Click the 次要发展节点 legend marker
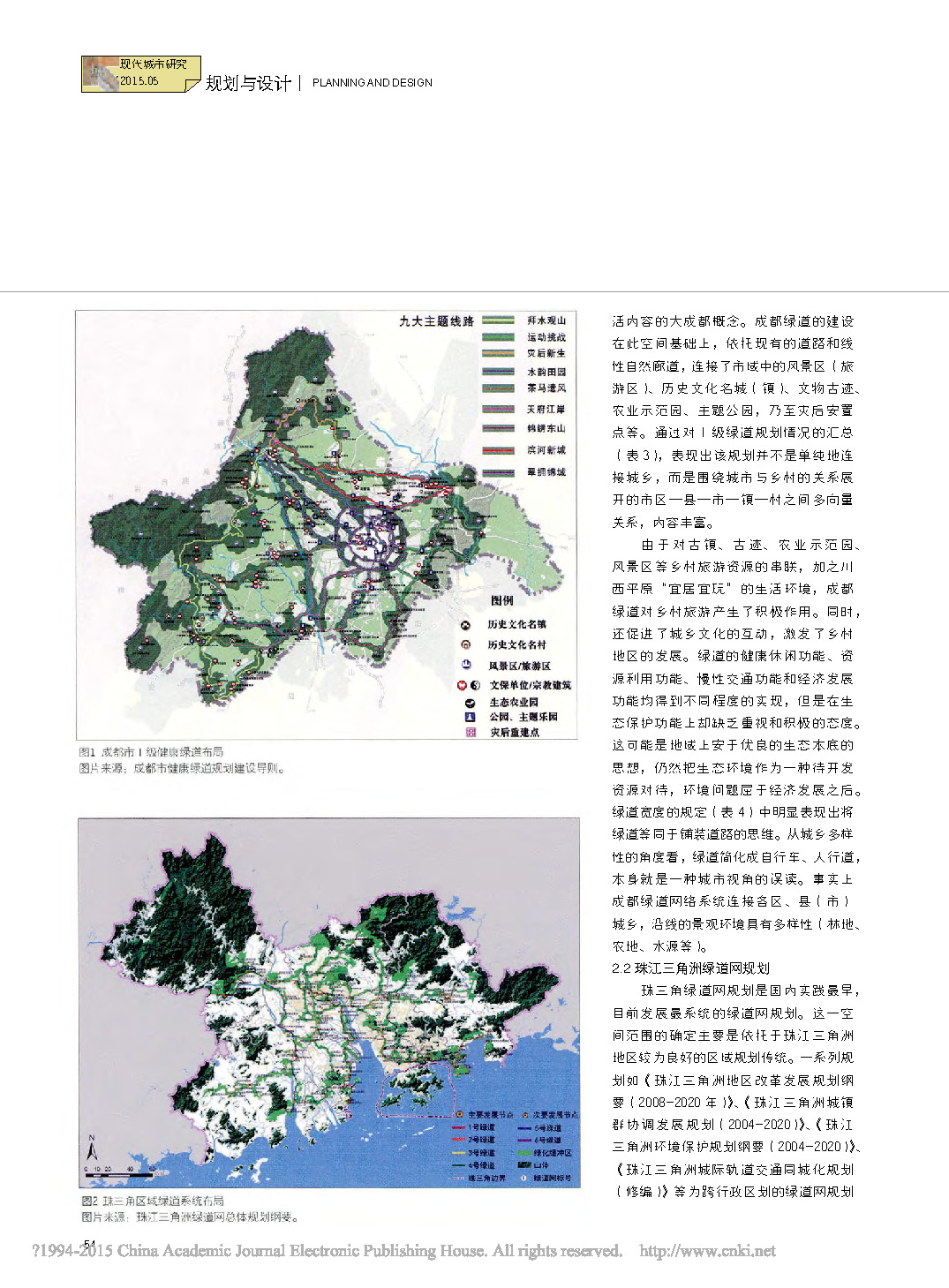Viewport: 949px width, 1288px height. pyautogui.click(x=525, y=1115)
